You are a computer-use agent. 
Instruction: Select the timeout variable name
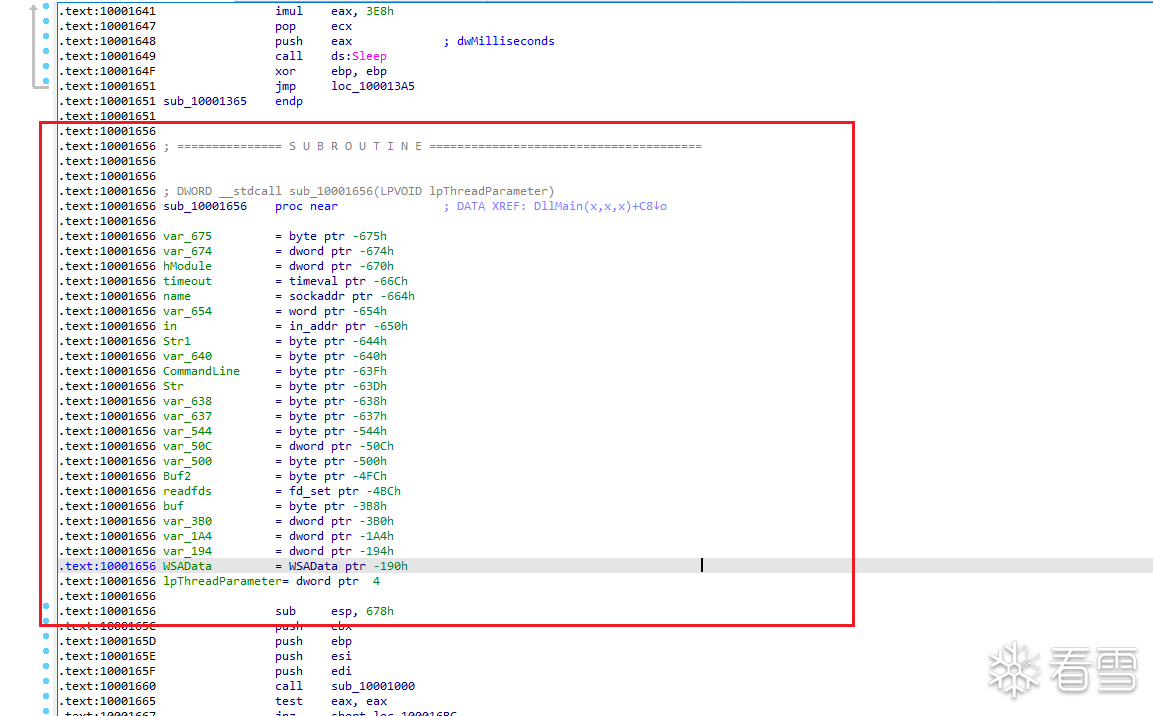pyautogui.click(x=187, y=281)
